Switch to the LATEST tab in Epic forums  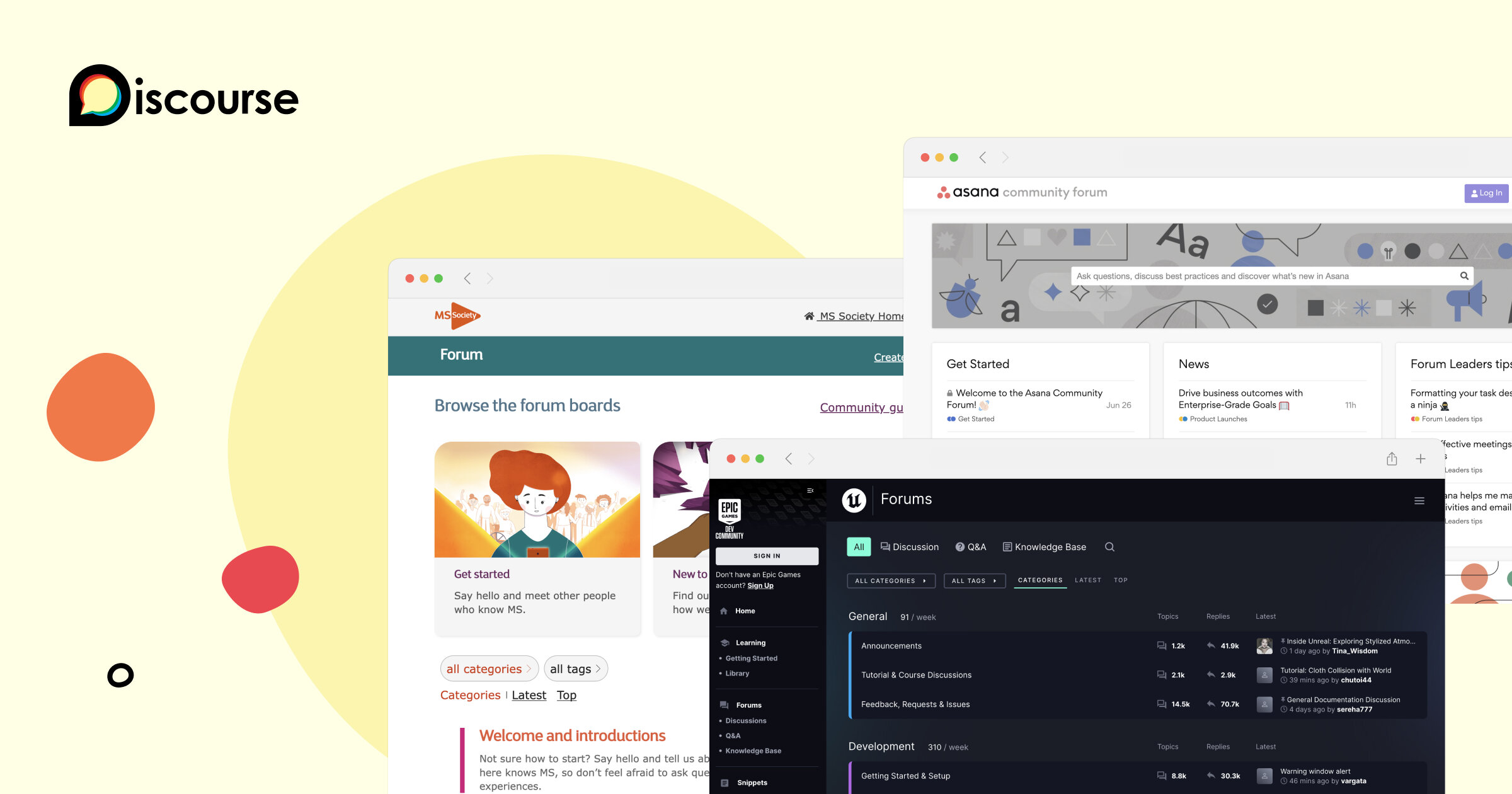1087,580
